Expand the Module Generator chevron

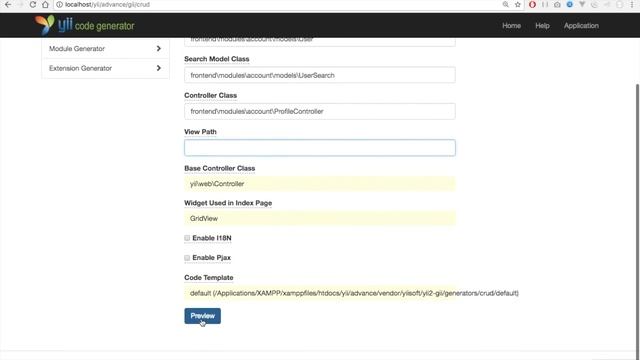[158, 49]
